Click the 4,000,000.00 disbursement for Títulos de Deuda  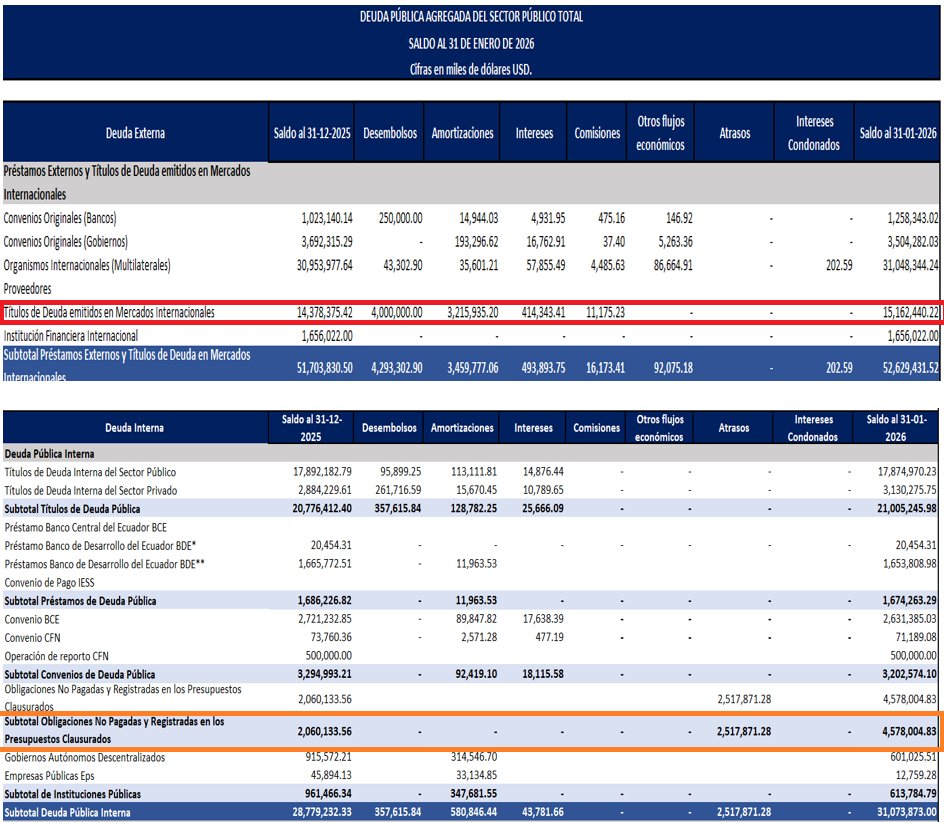pyautogui.click(x=397, y=312)
